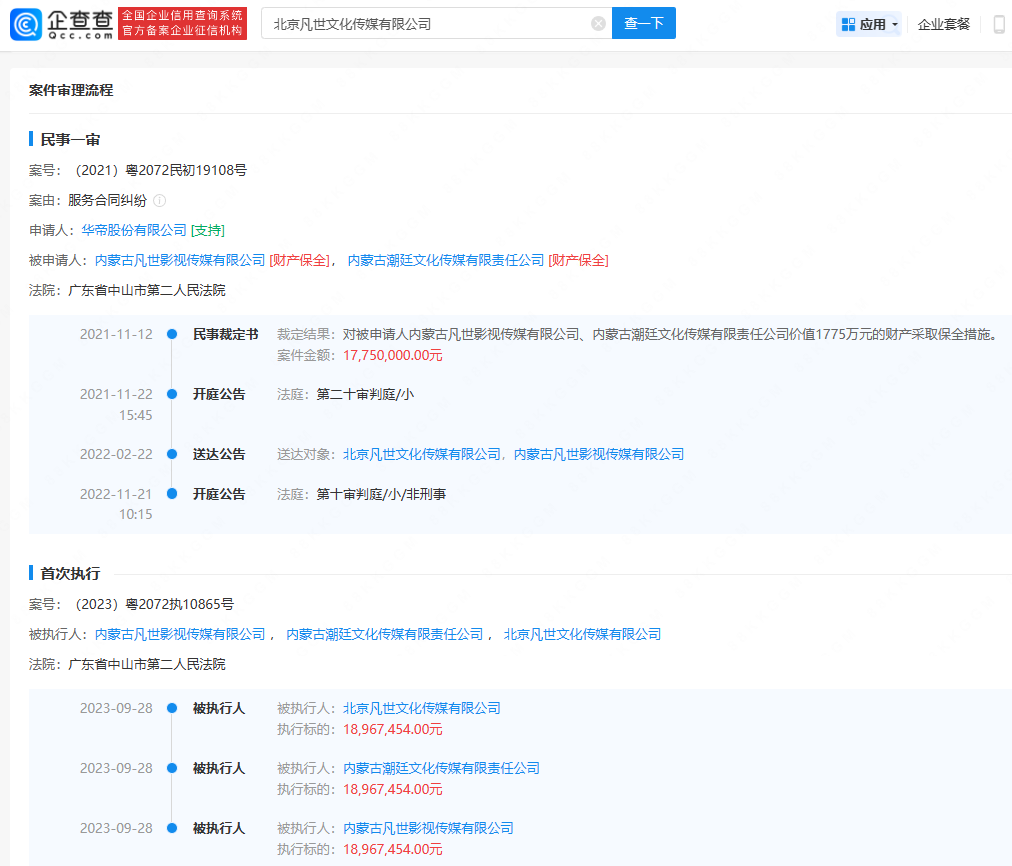Click 开庭公告 label dated 2021-11-22
The width and height of the screenshot is (1012, 866).
point(219,394)
